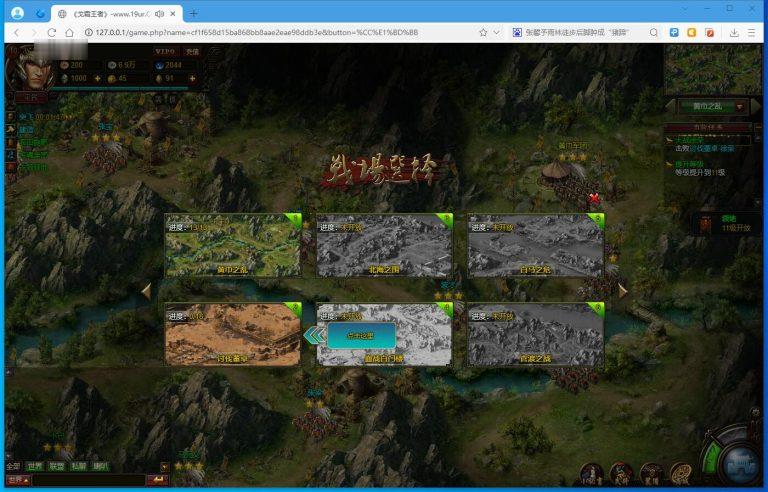The image size is (768, 492).
Task: Select the 讨伐董卓 battlefield card
Action: pyautogui.click(x=233, y=334)
